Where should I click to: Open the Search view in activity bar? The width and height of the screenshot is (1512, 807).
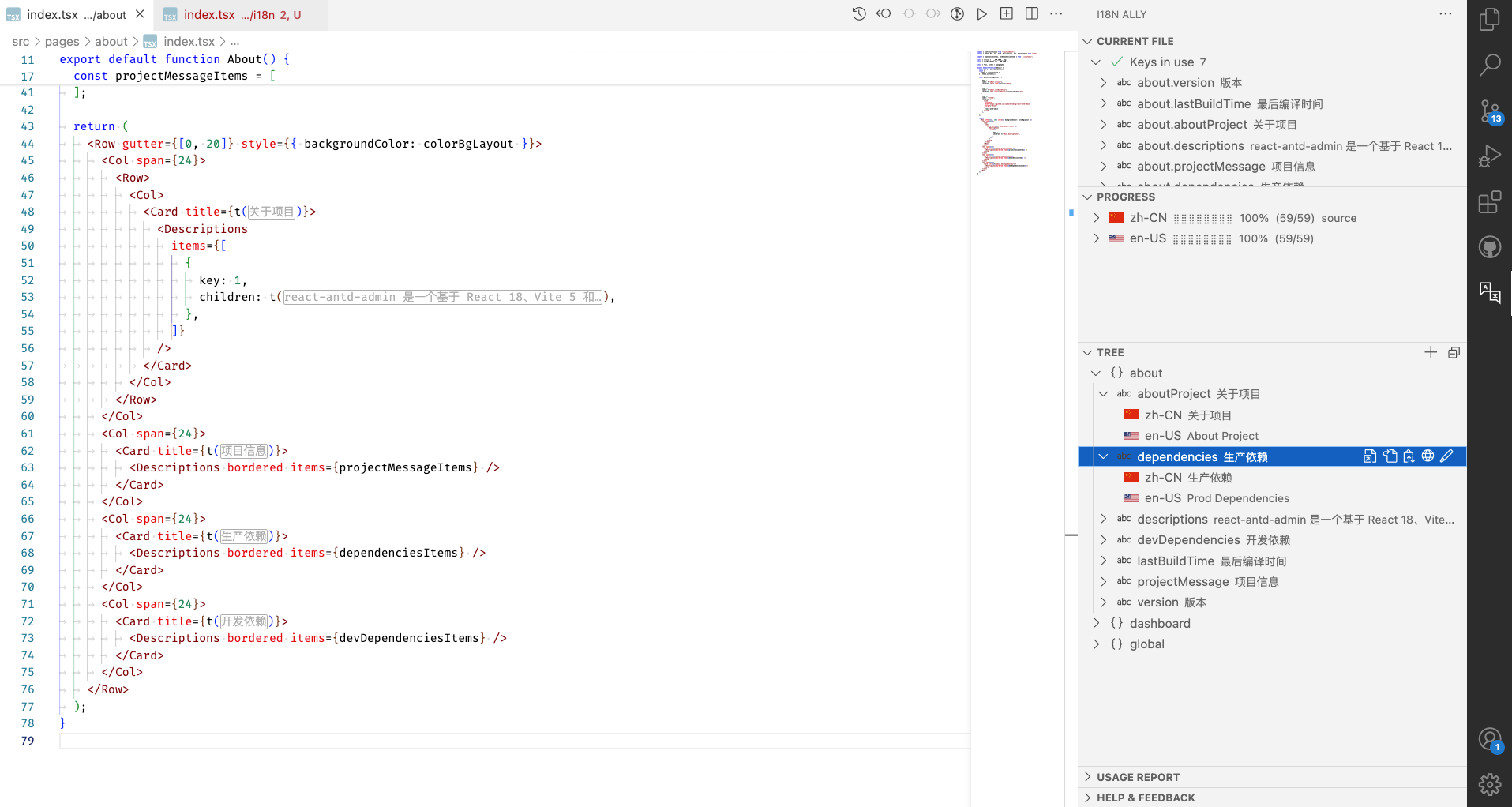pos(1489,66)
